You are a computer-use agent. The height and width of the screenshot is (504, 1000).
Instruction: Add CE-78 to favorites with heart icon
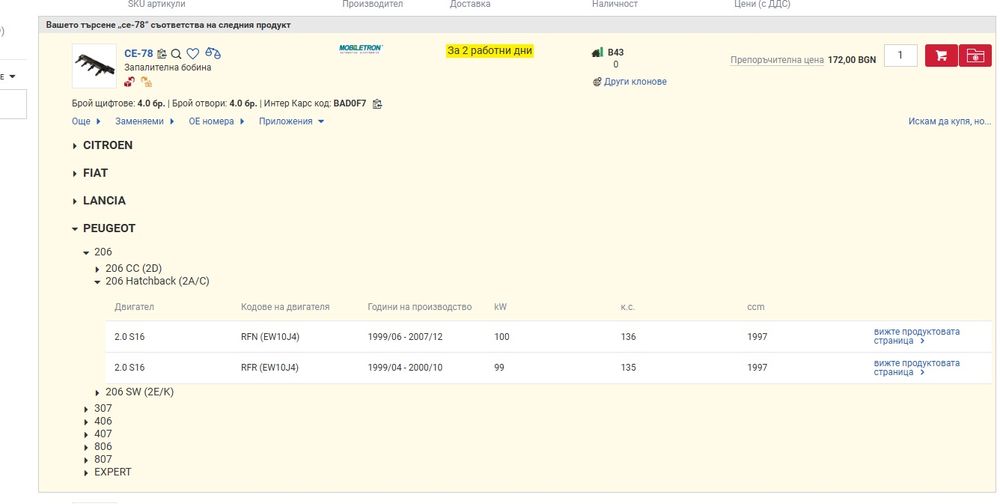point(193,54)
